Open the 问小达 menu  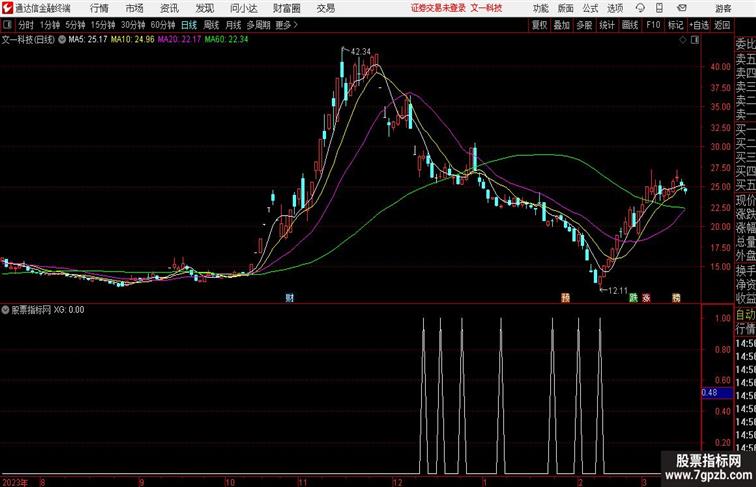point(243,8)
